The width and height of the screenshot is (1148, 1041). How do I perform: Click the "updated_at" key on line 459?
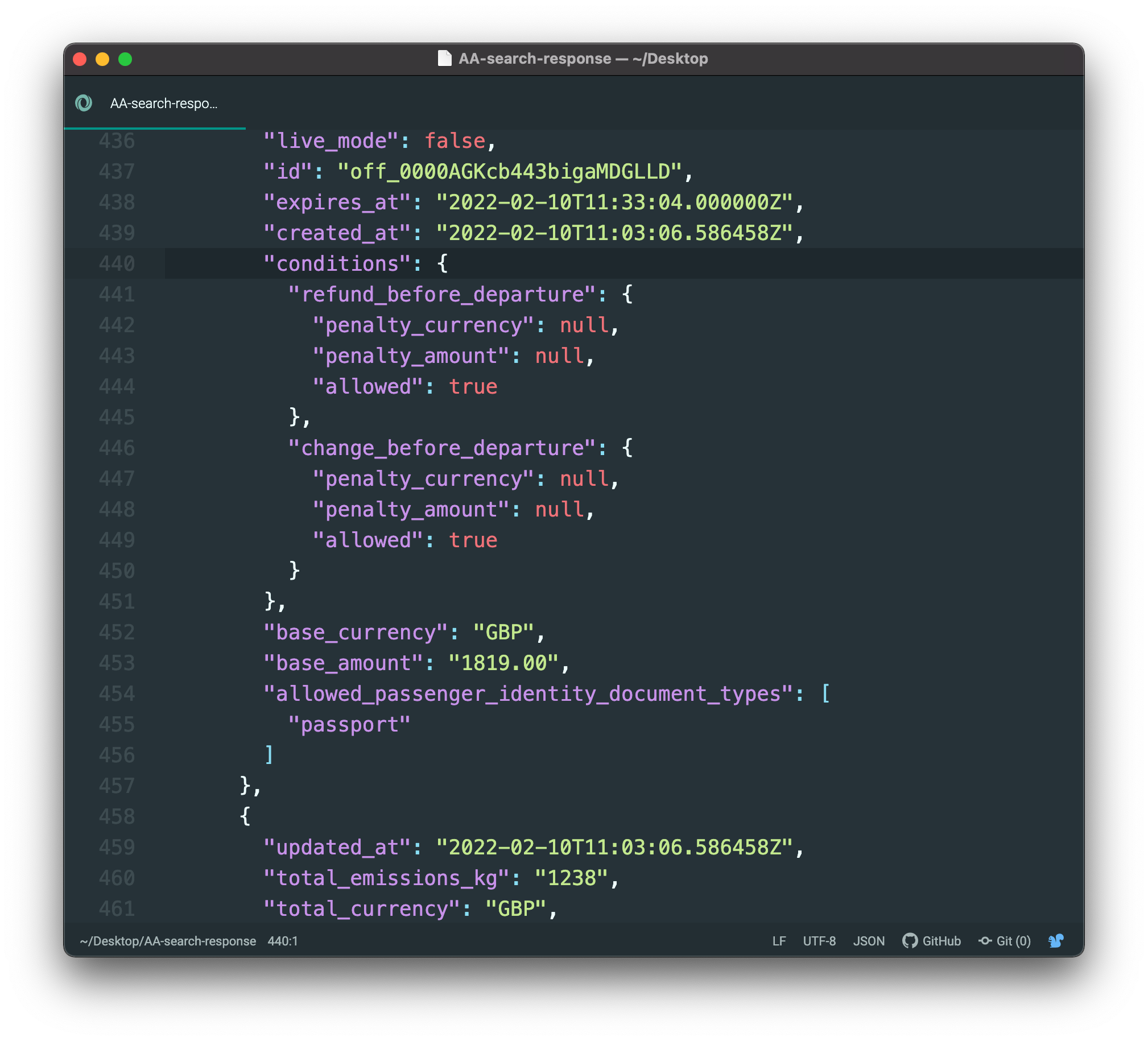(337, 848)
